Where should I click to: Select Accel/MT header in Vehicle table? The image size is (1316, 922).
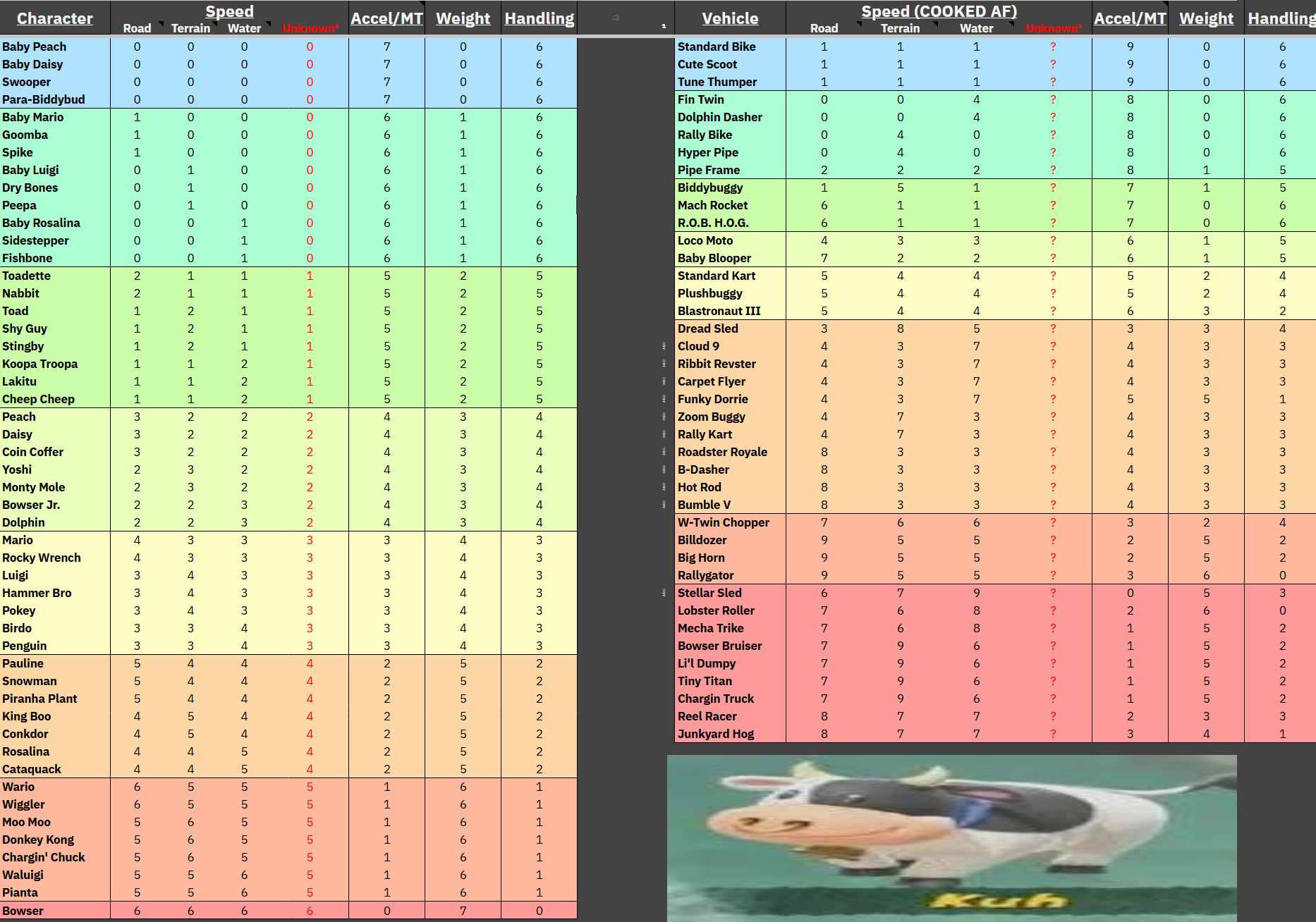1130,18
